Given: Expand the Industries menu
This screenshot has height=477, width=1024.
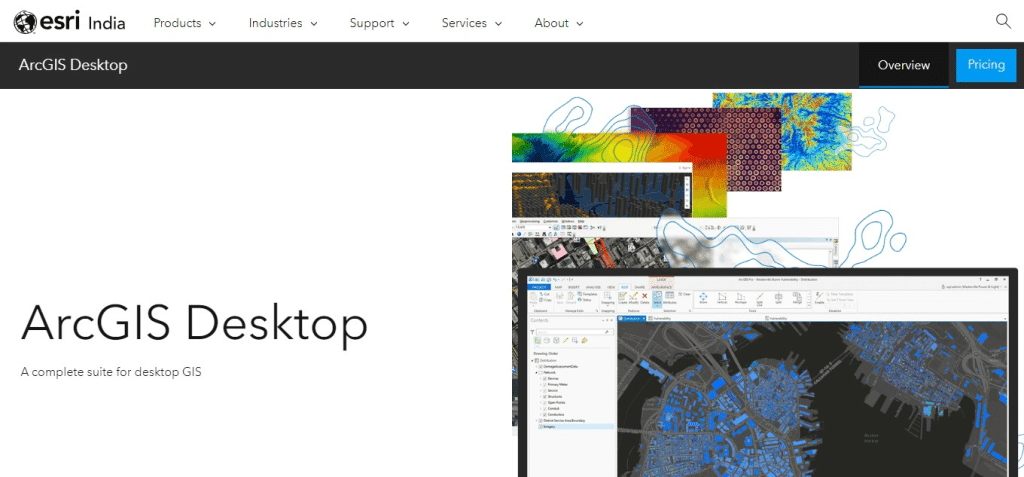Looking at the screenshot, I should tap(283, 23).
